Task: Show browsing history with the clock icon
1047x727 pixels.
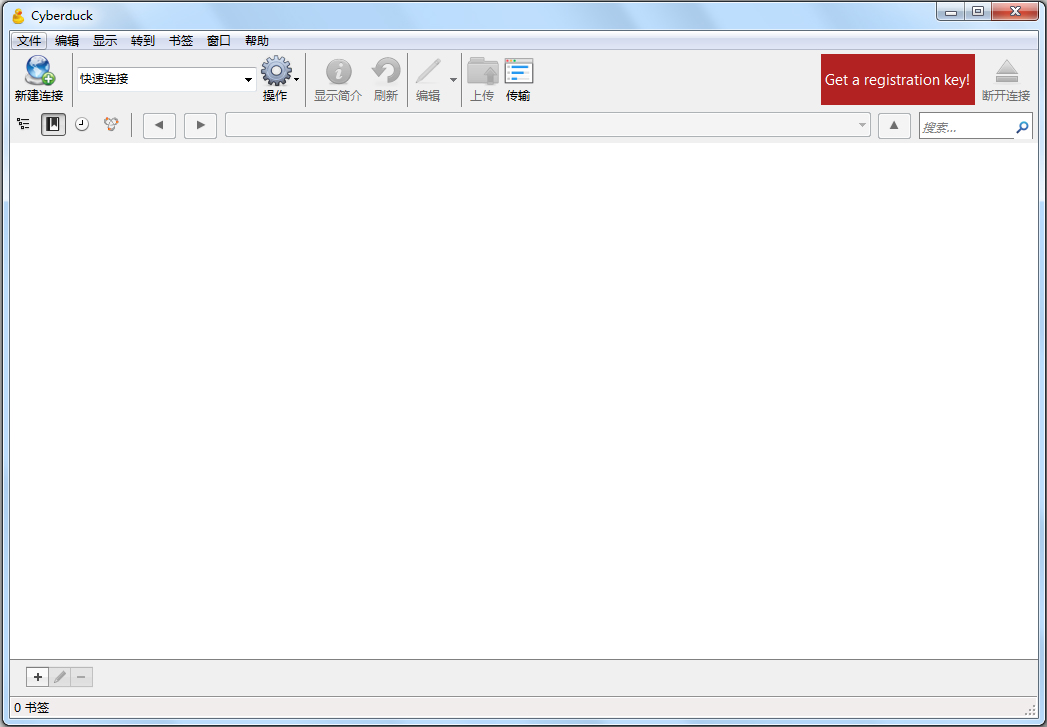Action: coord(81,124)
